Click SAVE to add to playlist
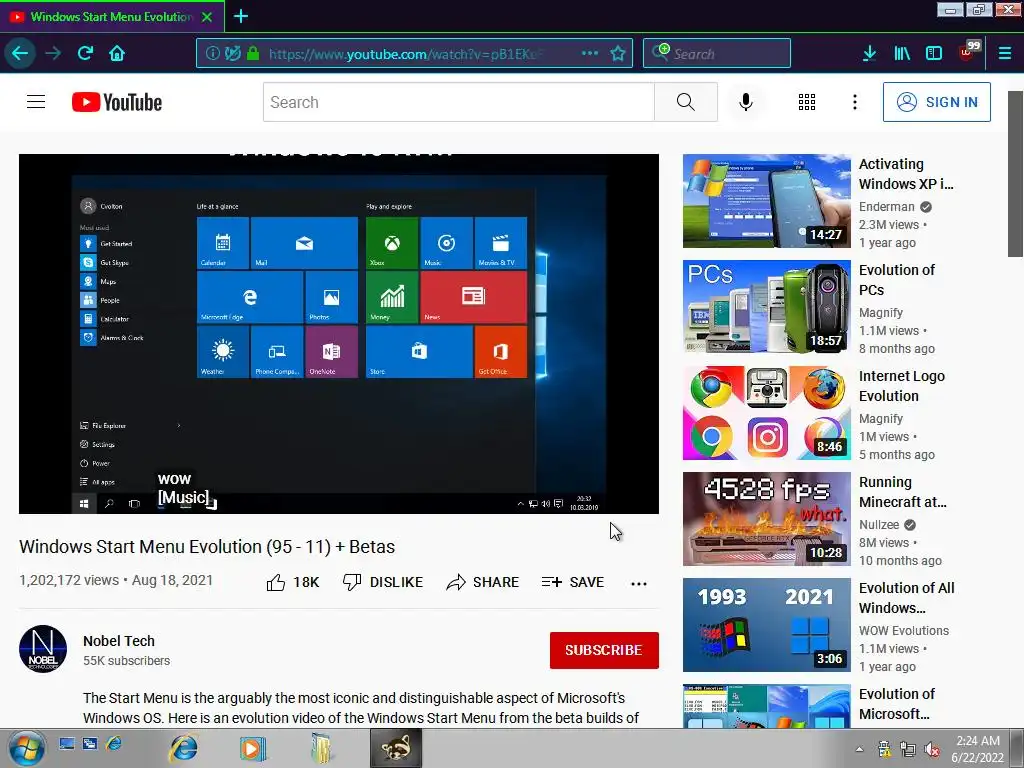This screenshot has height=768, width=1024. click(573, 582)
